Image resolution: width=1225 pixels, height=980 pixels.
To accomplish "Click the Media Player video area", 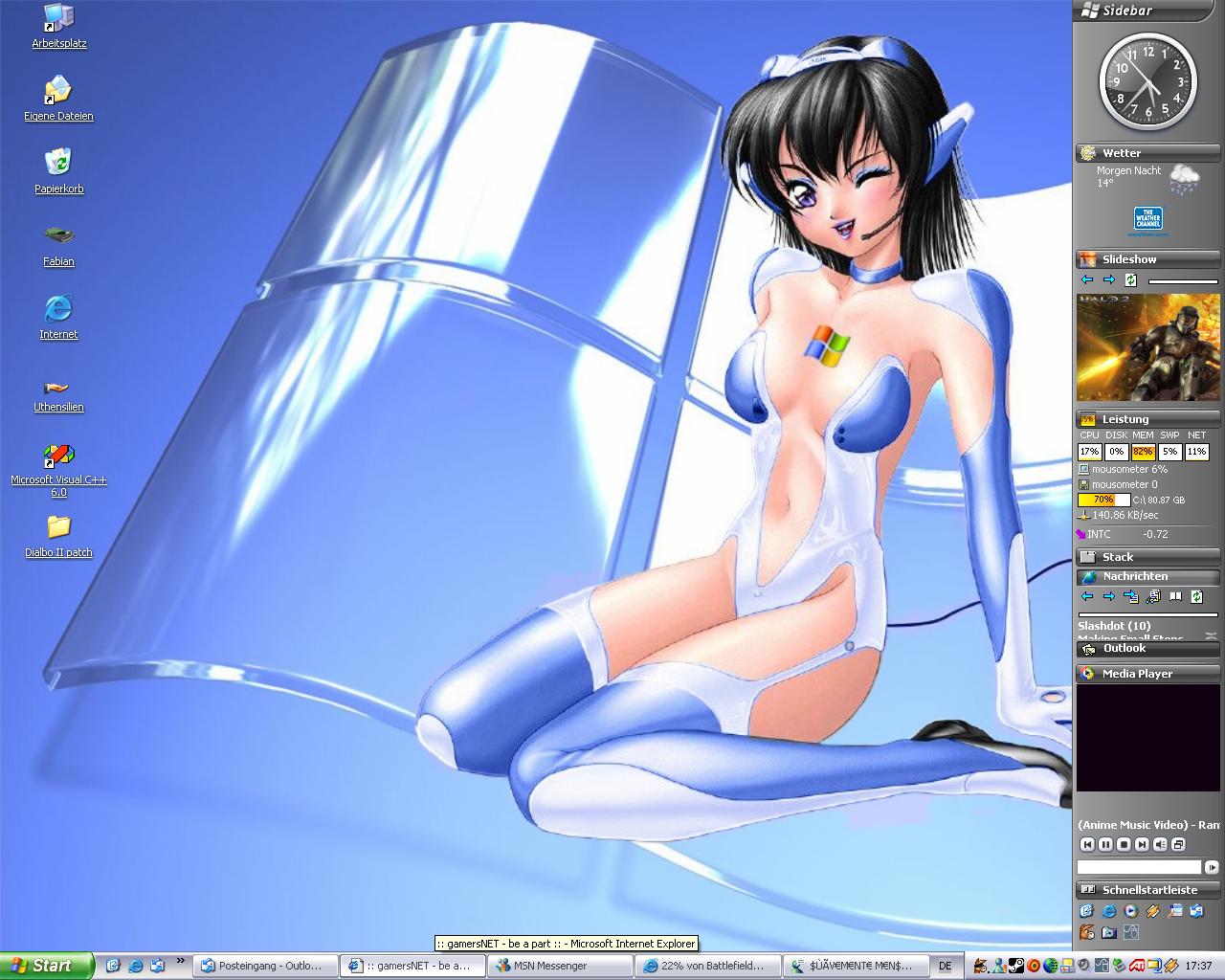I will pos(1148,737).
